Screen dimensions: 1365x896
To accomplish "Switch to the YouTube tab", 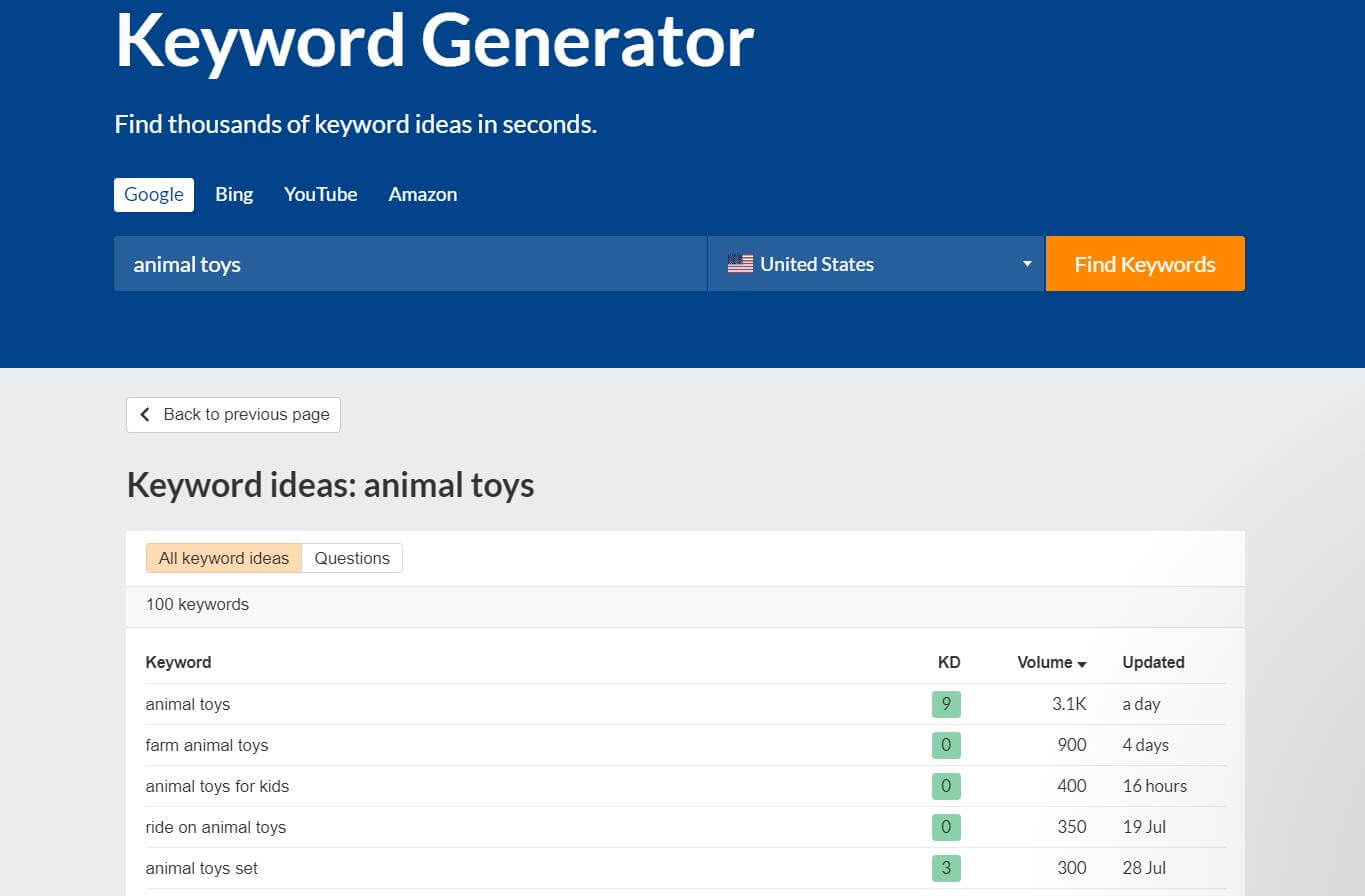I will point(320,194).
